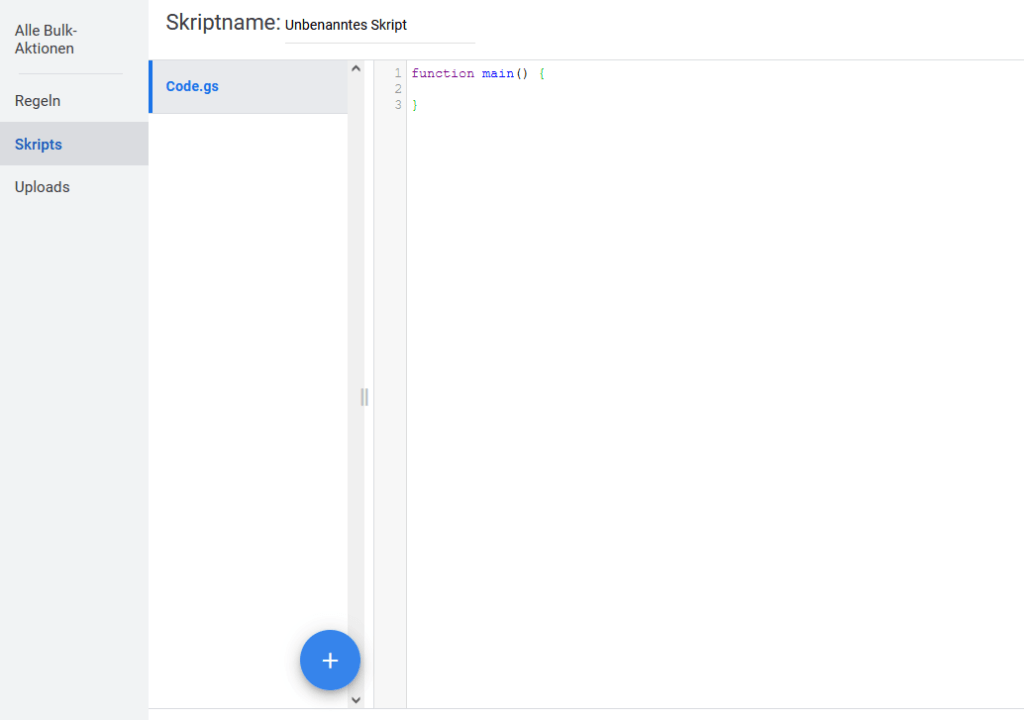Open Alle Bulk-Aktionen in the sidebar

click(45, 39)
